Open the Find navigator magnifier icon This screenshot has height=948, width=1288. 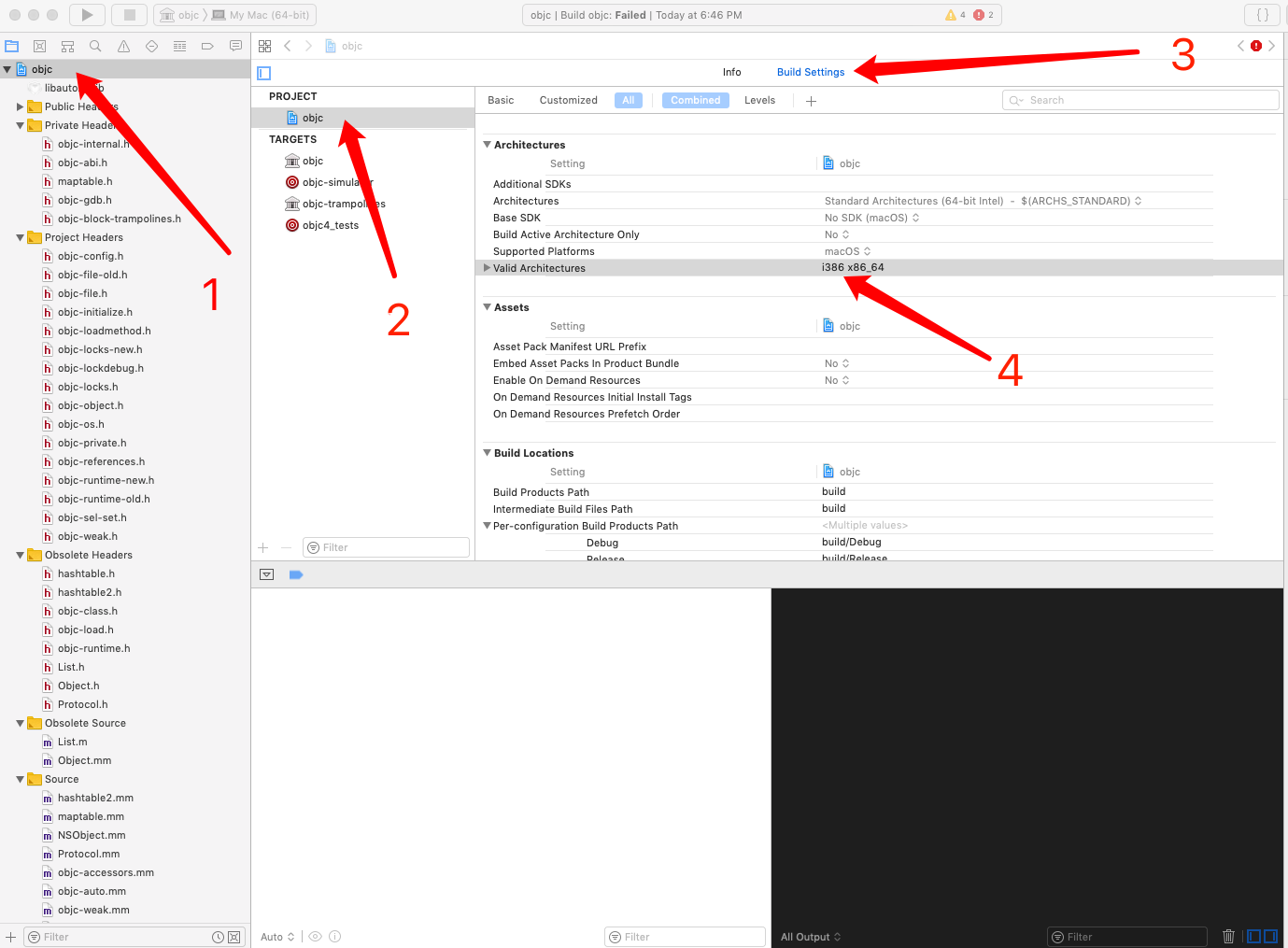tap(95, 46)
